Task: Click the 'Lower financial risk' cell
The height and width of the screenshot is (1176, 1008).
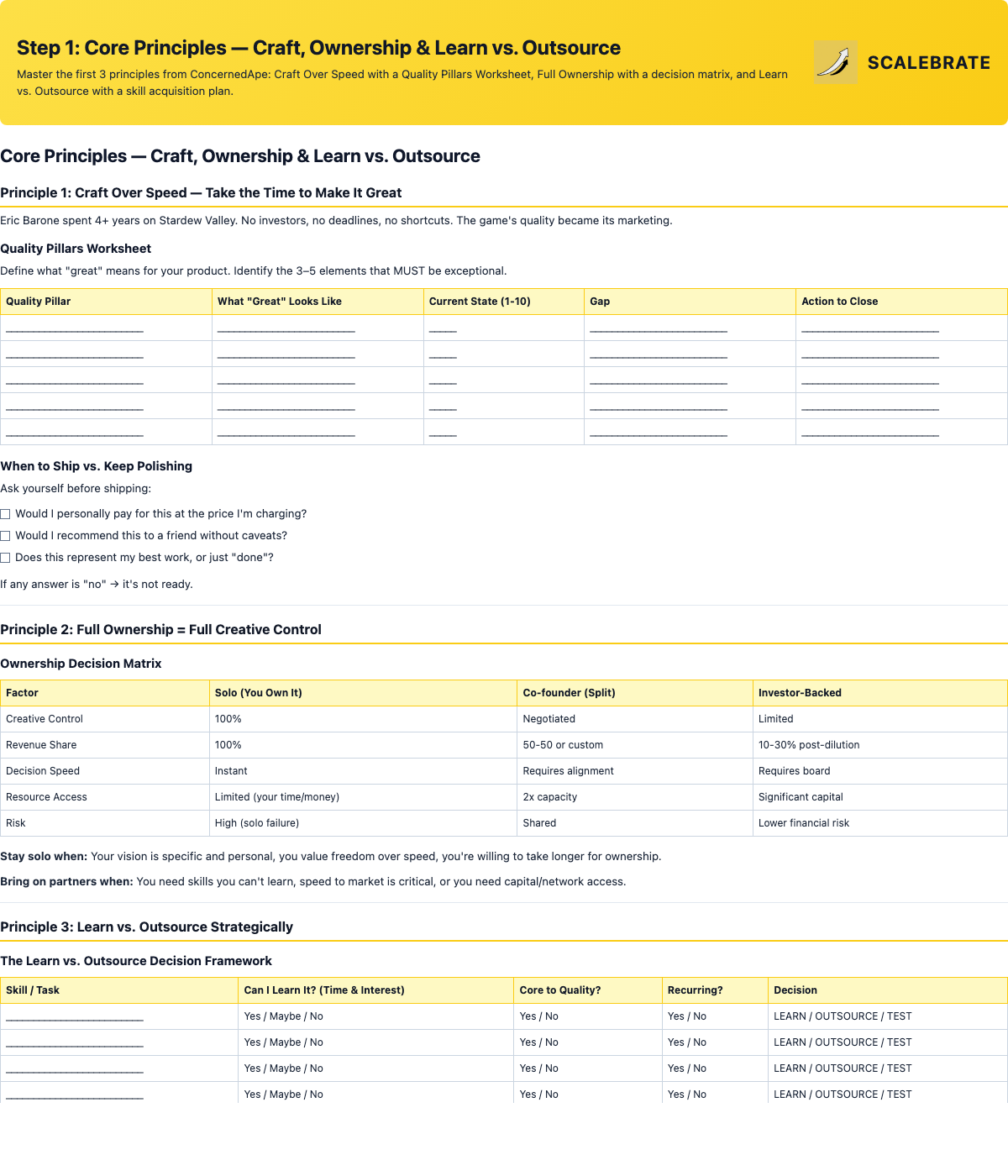Action: 879,823
